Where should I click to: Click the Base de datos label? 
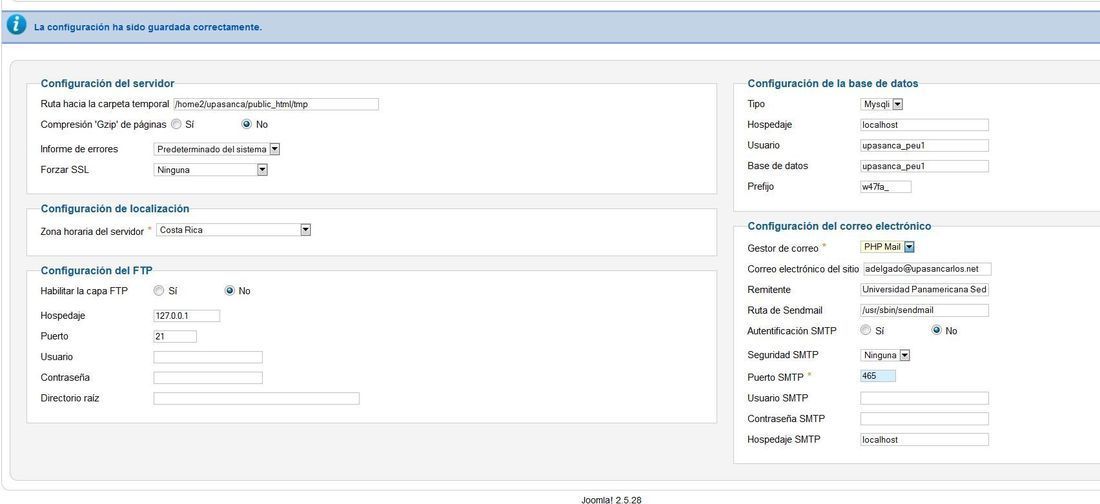point(778,166)
